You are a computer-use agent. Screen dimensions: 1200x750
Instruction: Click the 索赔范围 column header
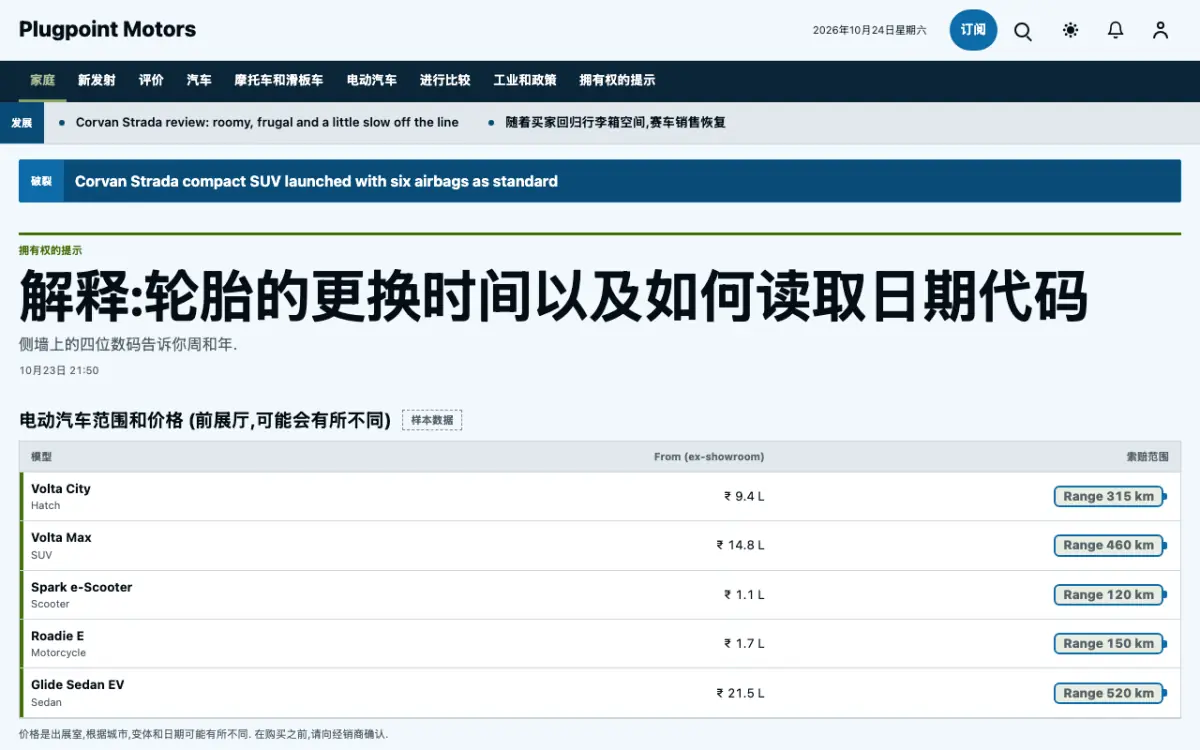click(1147, 457)
